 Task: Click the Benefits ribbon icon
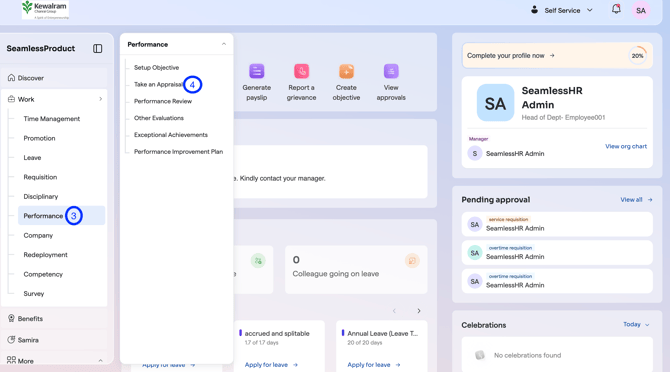(x=12, y=318)
